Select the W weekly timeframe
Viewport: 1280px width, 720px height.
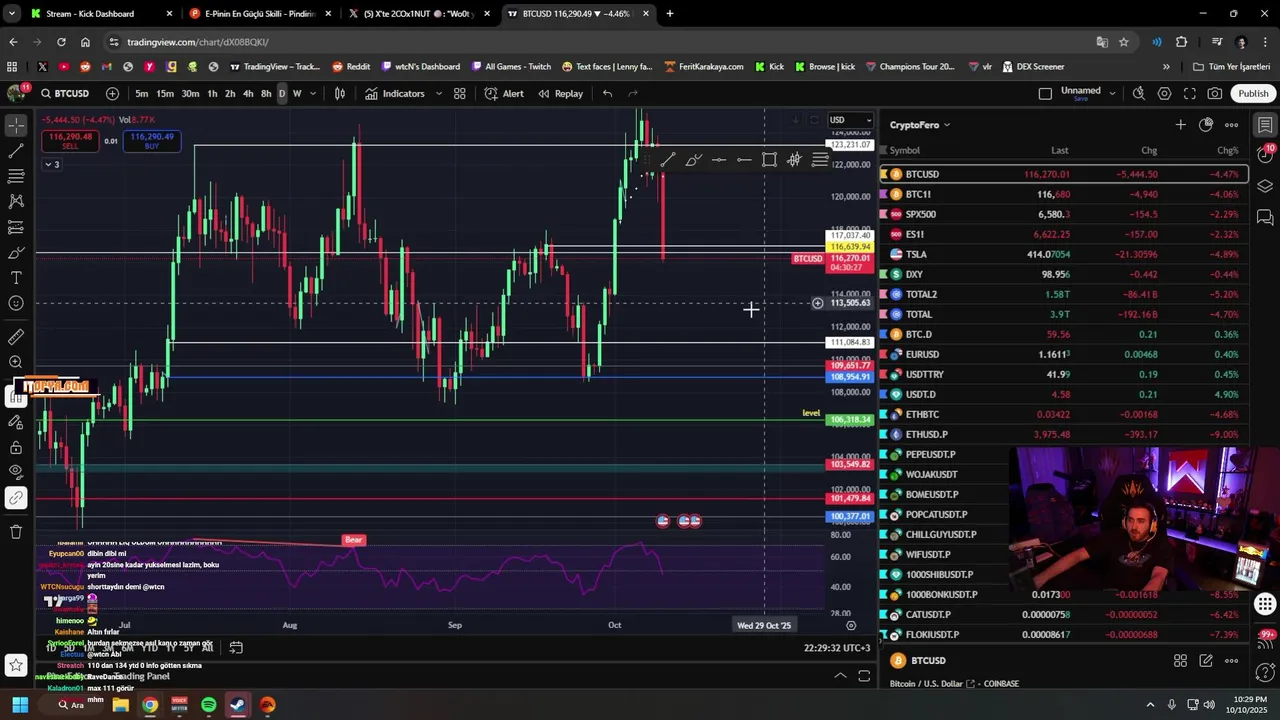click(x=297, y=93)
